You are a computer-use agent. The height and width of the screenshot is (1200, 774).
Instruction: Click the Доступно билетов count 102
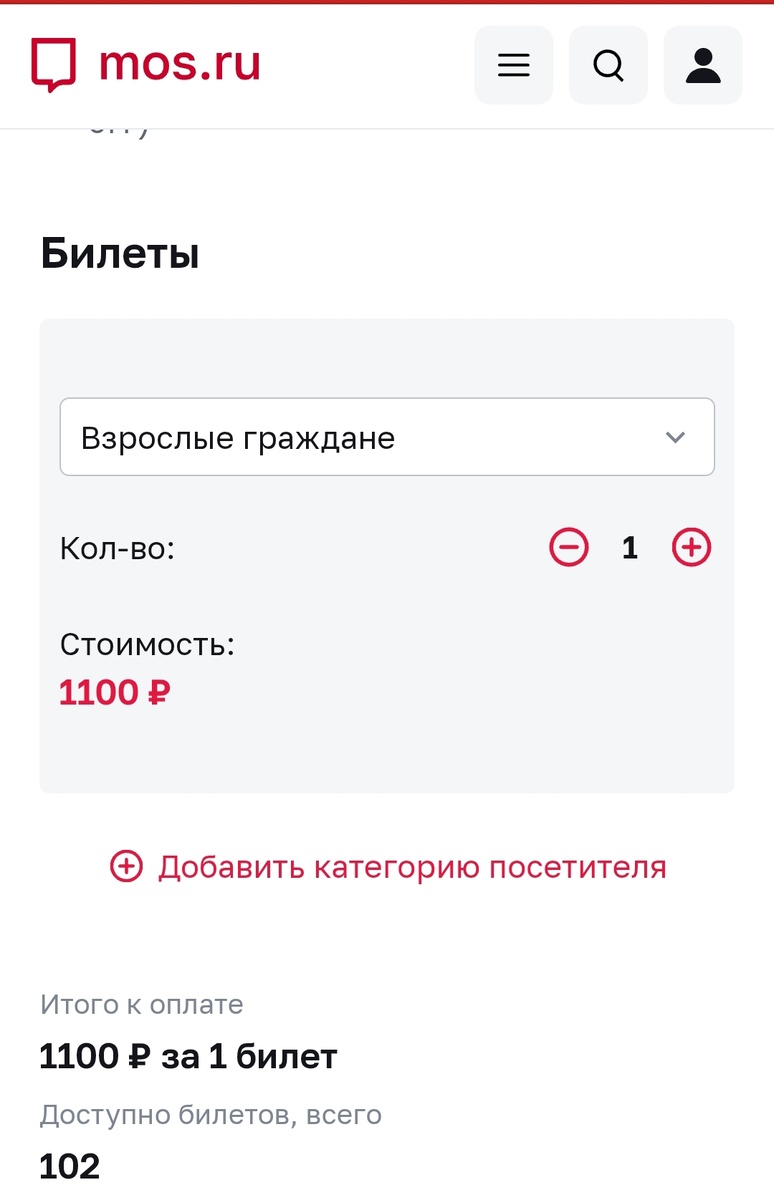coord(68,1165)
